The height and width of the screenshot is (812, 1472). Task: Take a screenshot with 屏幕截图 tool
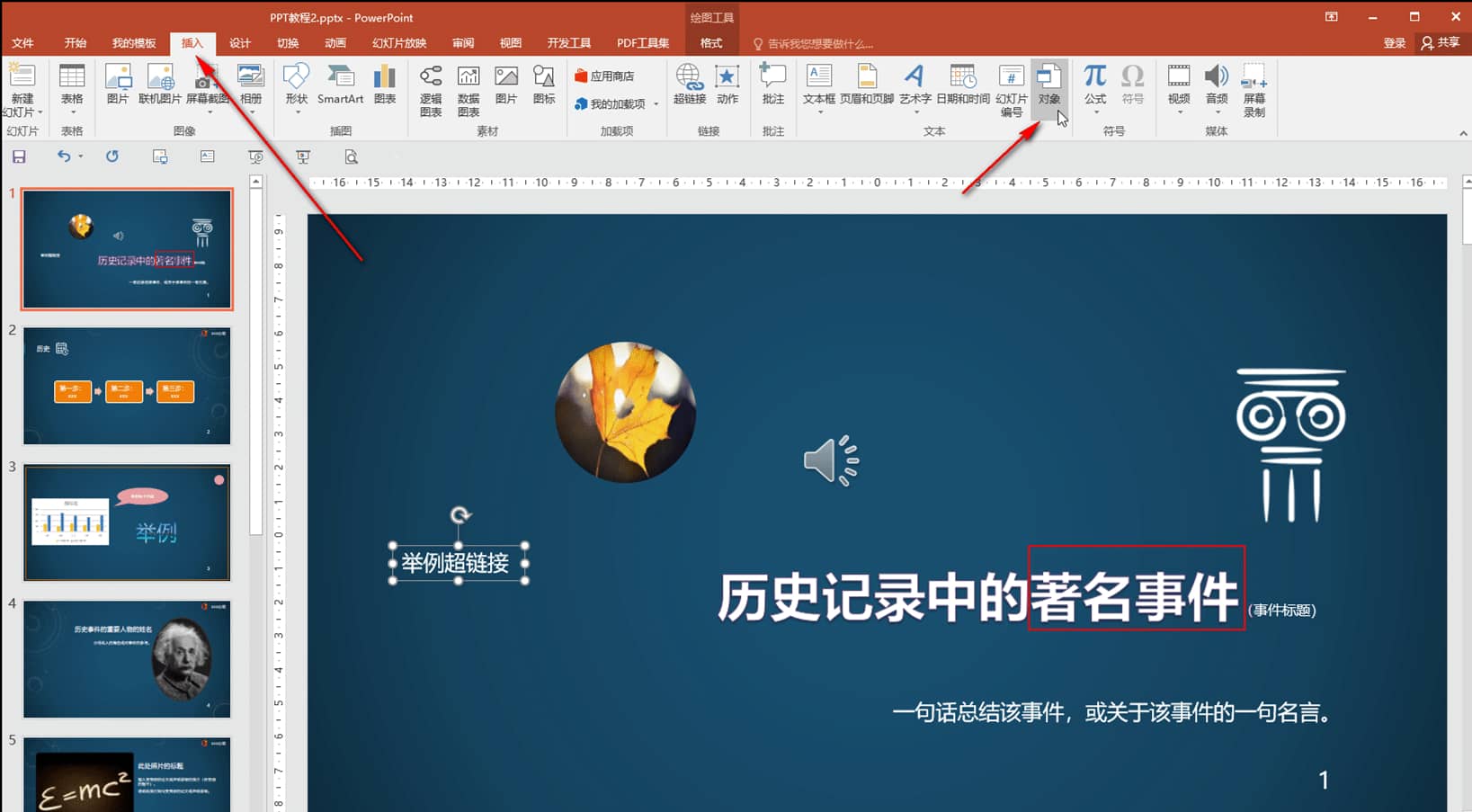click(205, 85)
